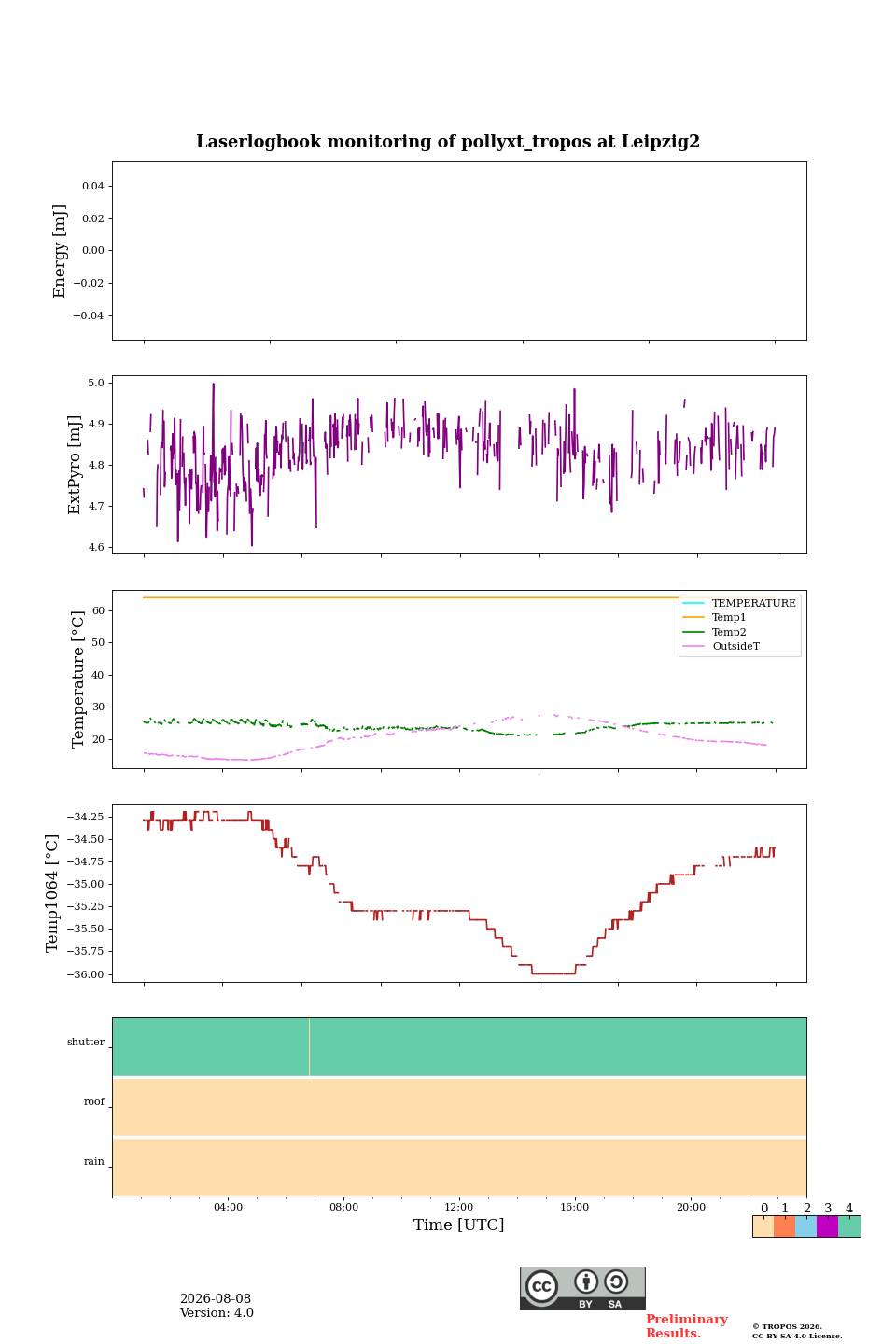The image size is (896, 1344).
Task: Click the Time [UTC] axis label
Action: pos(459,1225)
